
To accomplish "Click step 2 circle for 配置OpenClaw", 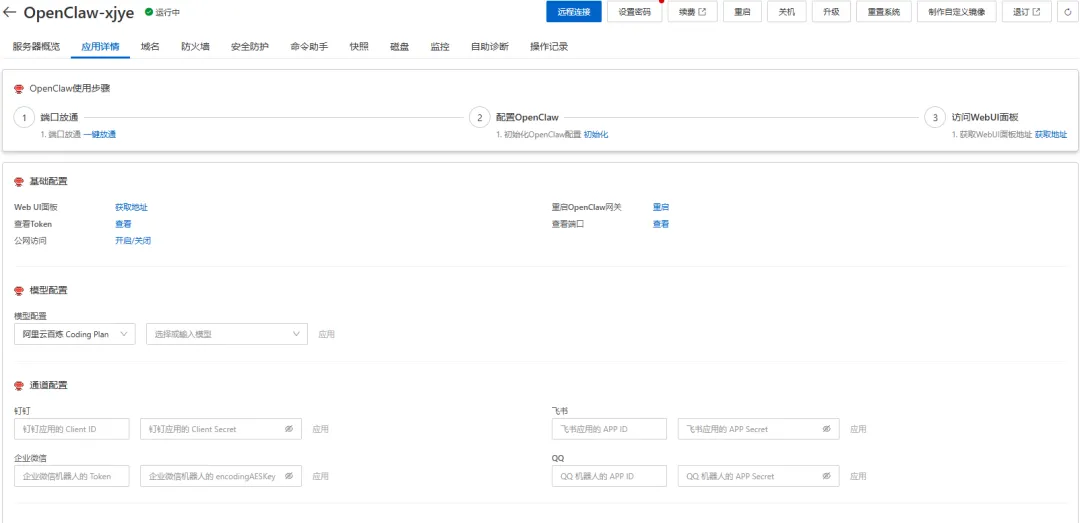I will (479, 118).
